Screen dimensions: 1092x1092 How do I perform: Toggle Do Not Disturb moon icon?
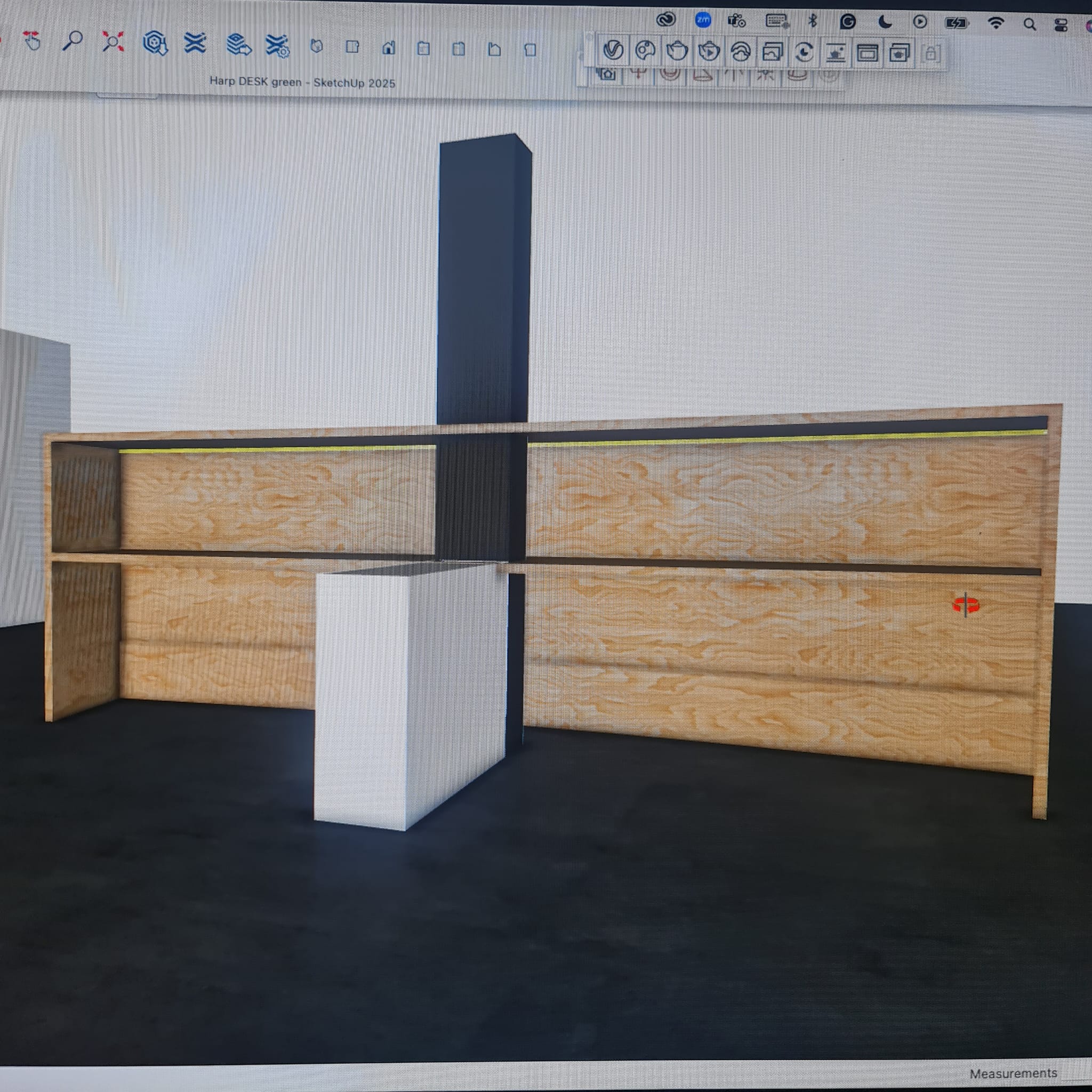pos(885,22)
